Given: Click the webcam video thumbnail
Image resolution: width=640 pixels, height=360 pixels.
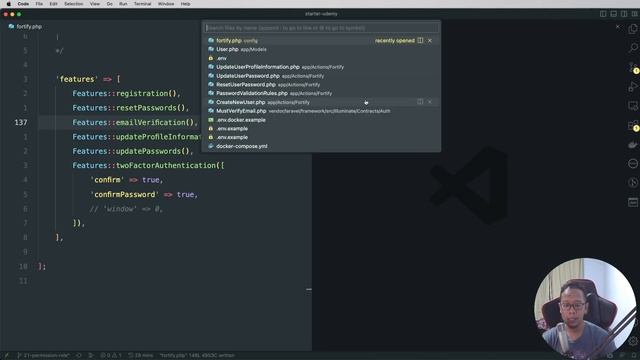Looking at the screenshot, I should point(585,308).
